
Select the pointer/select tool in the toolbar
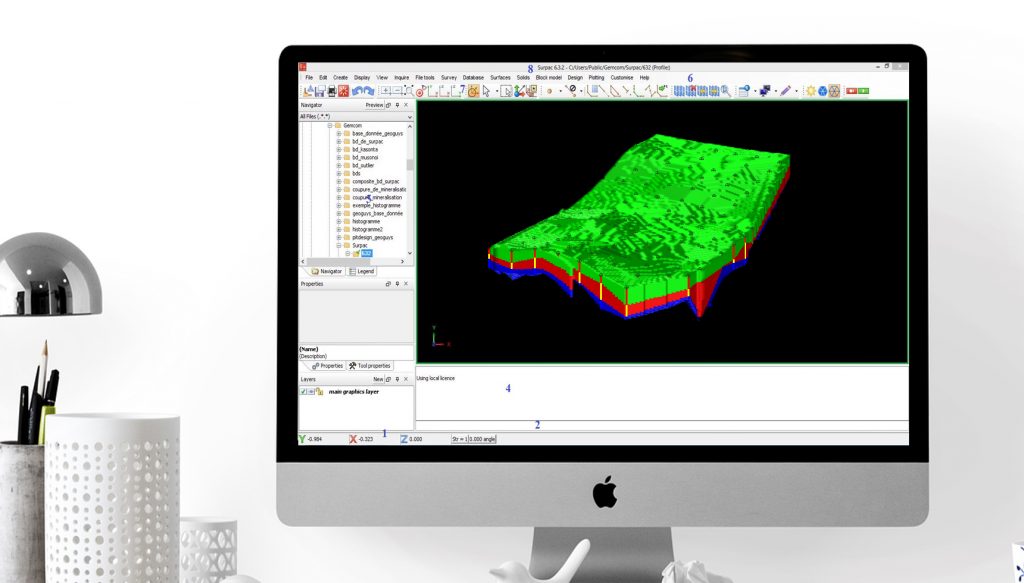485,90
